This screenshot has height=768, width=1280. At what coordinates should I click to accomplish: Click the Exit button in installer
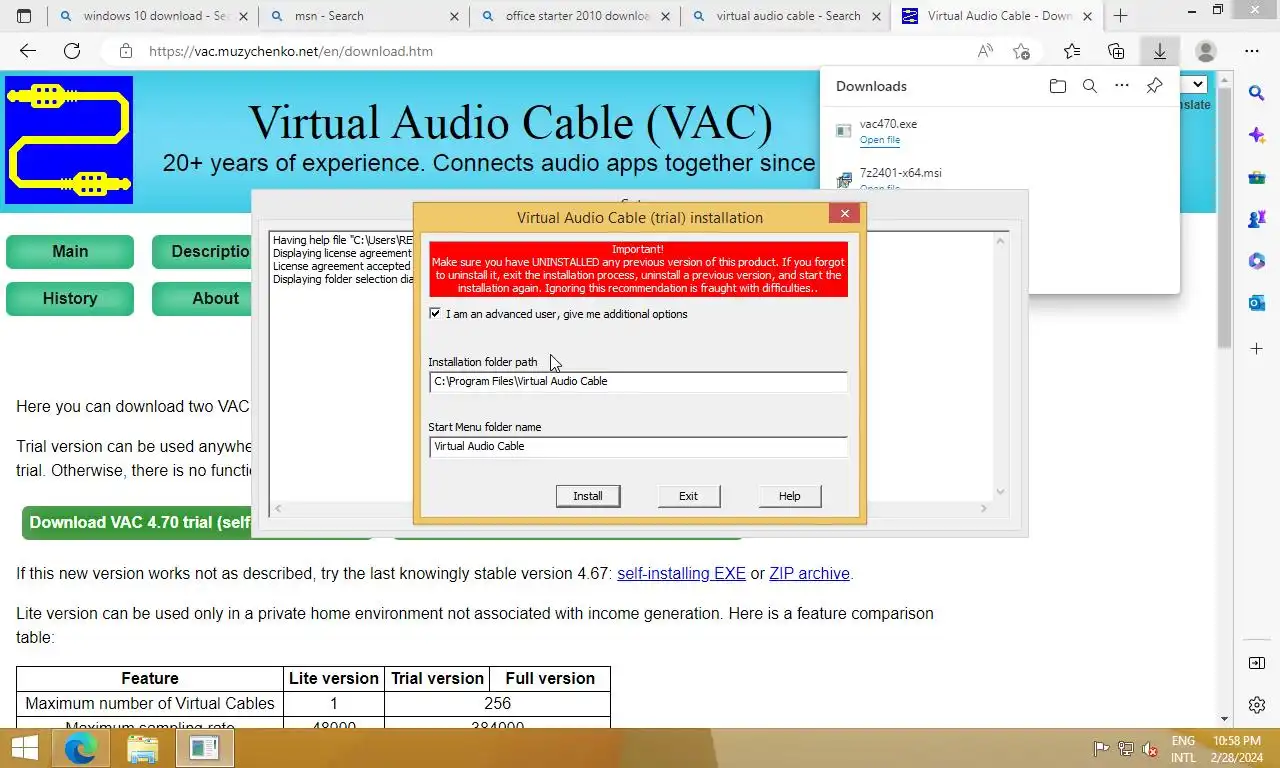[x=688, y=496]
